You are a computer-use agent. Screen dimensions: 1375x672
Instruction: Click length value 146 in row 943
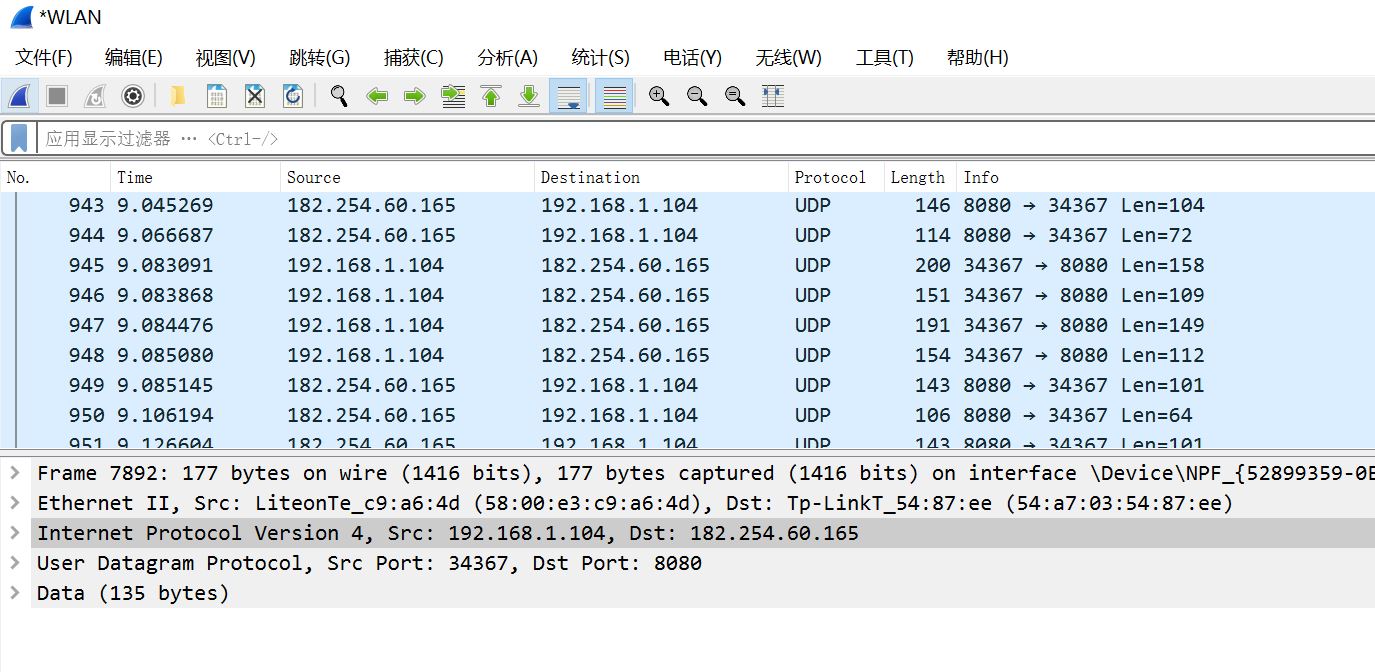[932, 205]
